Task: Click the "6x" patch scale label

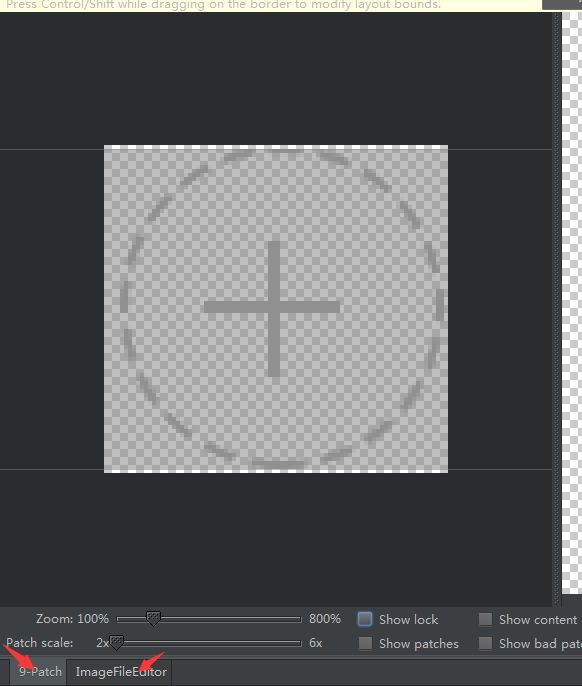Action: coord(316,643)
